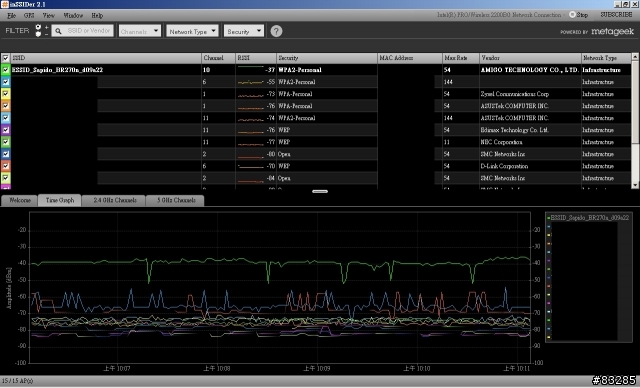The height and width of the screenshot is (388, 640).
Task: Open the Channels filter dropdown
Action: click(140, 31)
